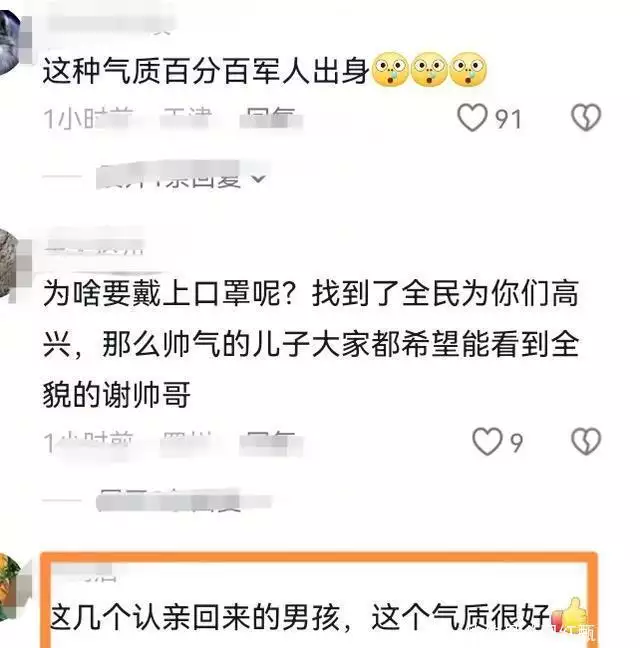Open blurred username inside the orange box
The image size is (640, 648).
tap(85, 572)
